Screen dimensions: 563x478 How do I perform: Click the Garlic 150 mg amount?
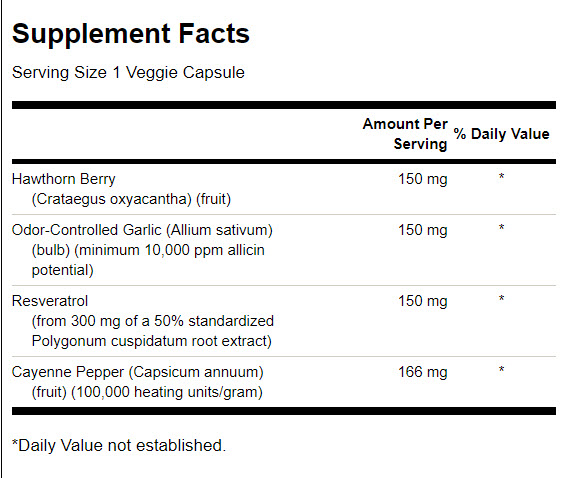click(423, 230)
